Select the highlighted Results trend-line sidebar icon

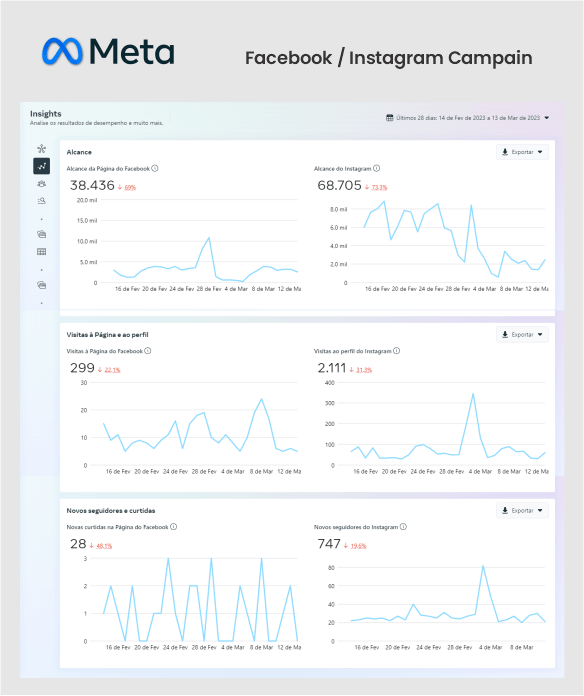[x=42, y=166]
